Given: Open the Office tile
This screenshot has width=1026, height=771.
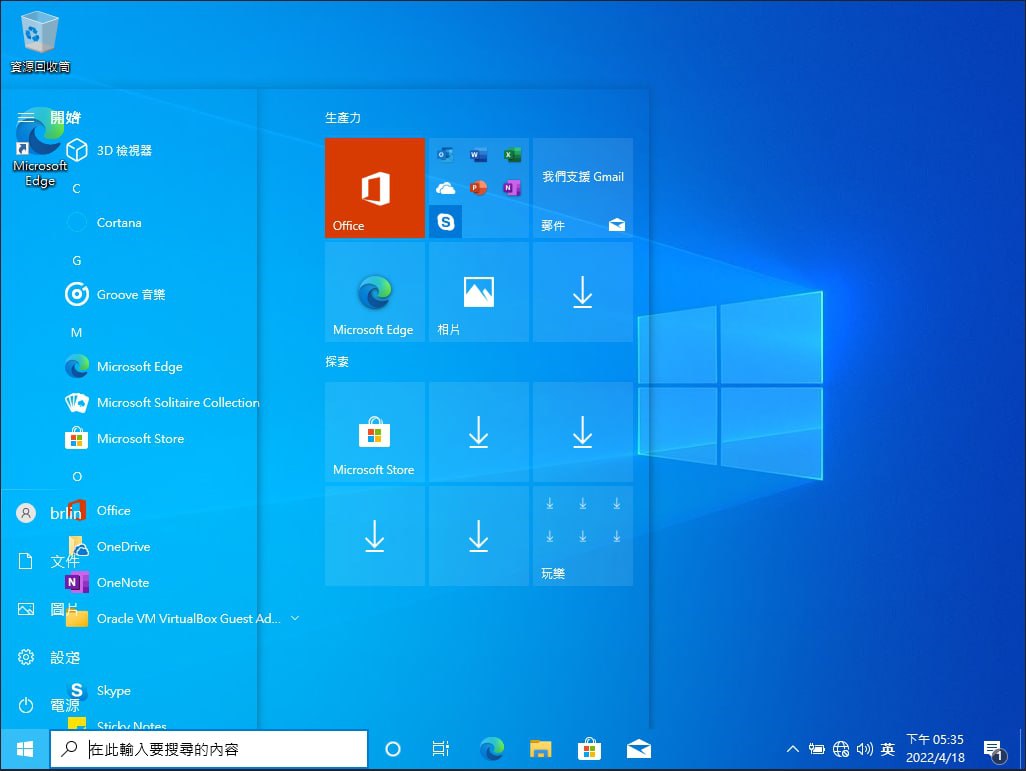Looking at the screenshot, I should pos(375,188).
